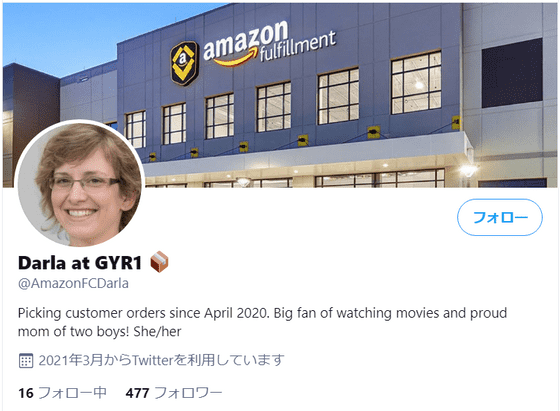This screenshot has height=411, width=560.
Task: Click the display name 'Darla at GYR1'
Action: tap(80, 263)
